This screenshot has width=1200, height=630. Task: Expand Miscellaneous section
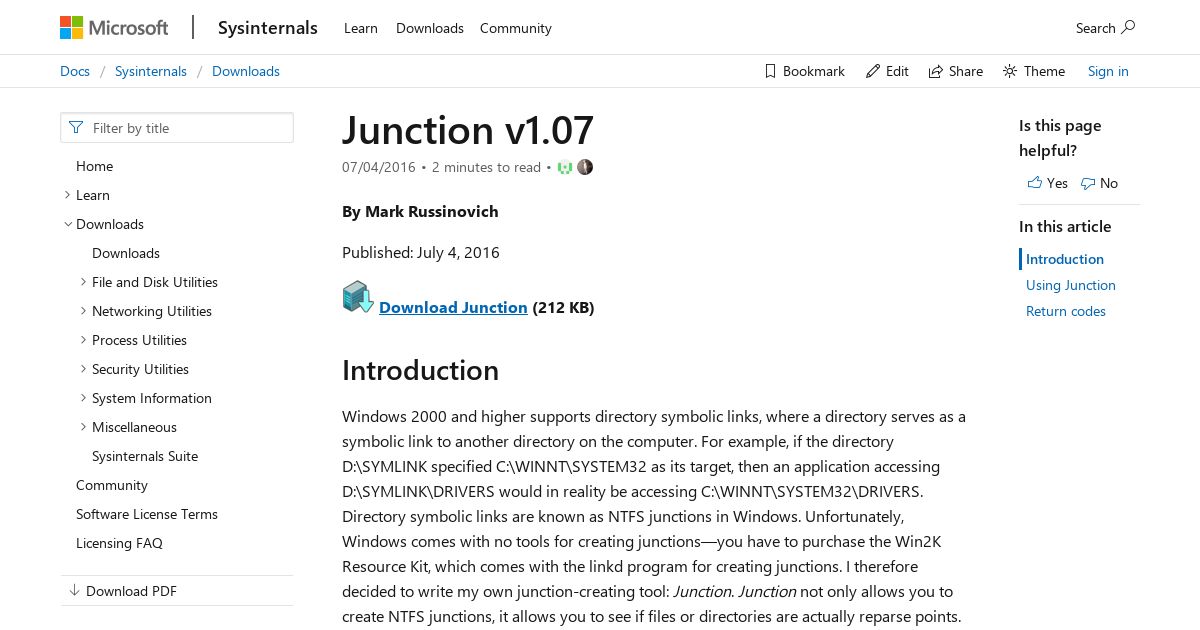click(x=83, y=427)
